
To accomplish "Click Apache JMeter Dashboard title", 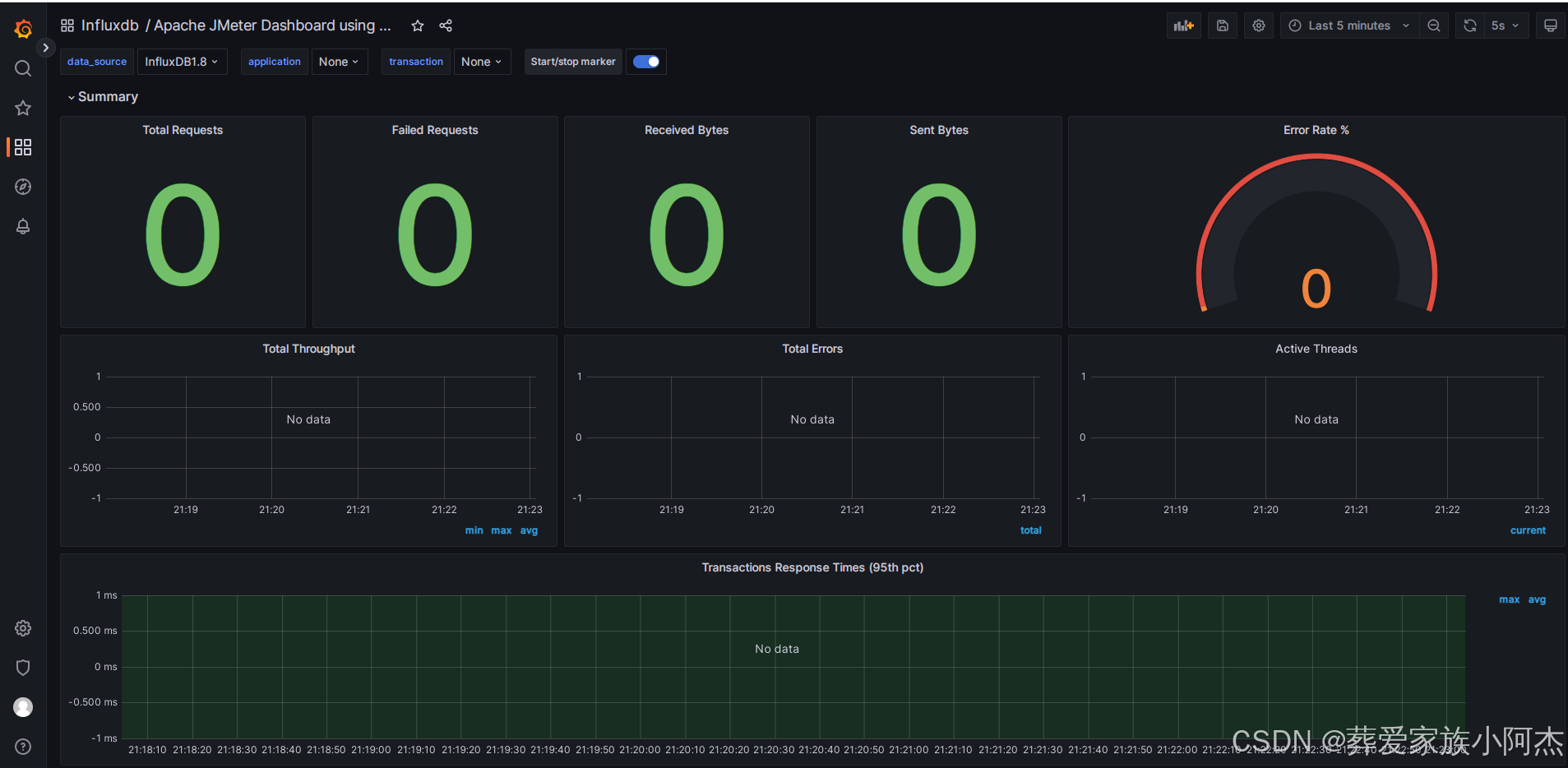I will (x=272, y=25).
